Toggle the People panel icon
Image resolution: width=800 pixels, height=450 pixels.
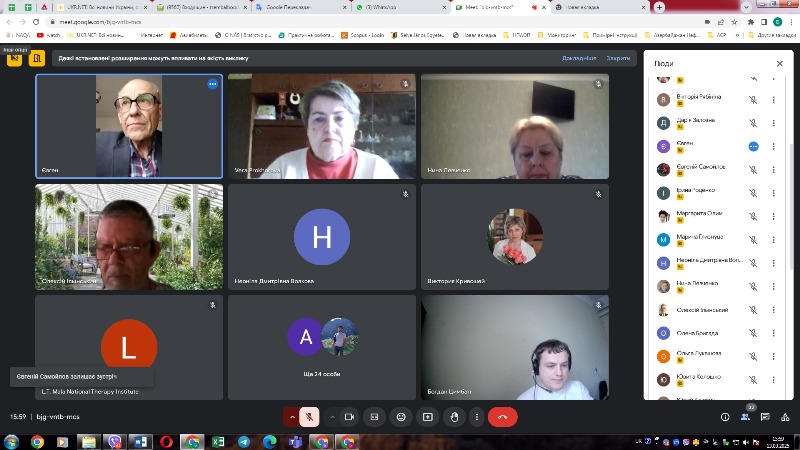(745, 417)
